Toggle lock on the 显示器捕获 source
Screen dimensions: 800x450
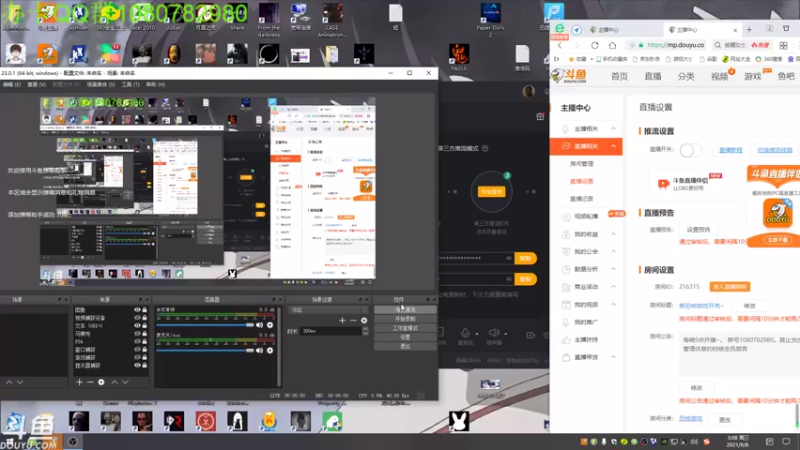144,365
